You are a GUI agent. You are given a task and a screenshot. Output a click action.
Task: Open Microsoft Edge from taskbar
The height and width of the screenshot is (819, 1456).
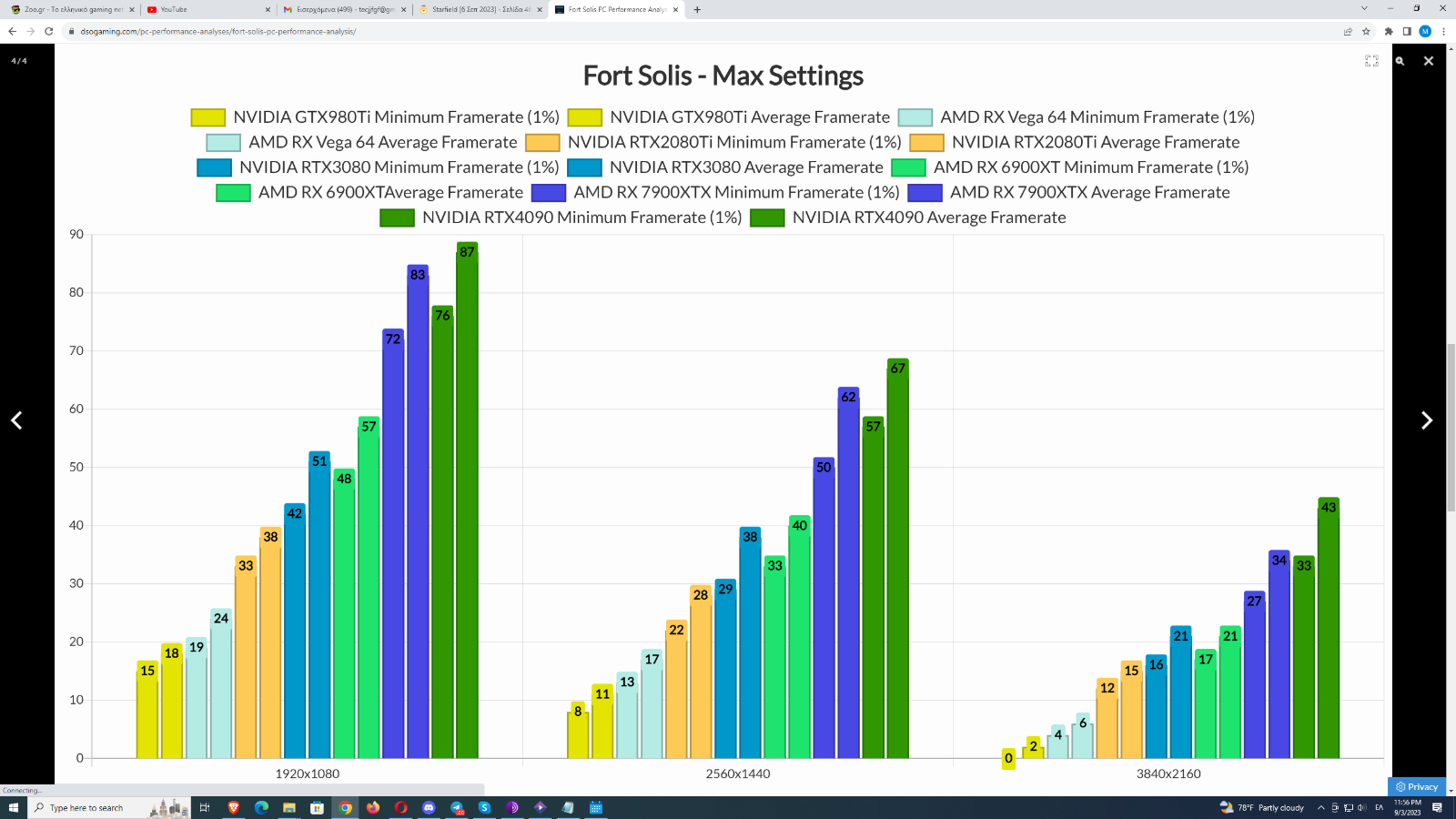pyautogui.click(x=261, y=807)
